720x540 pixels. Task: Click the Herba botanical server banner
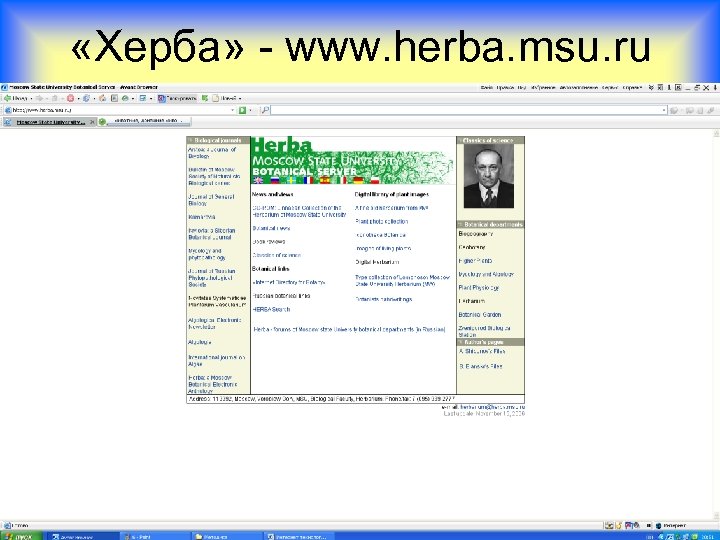[353, 161]
